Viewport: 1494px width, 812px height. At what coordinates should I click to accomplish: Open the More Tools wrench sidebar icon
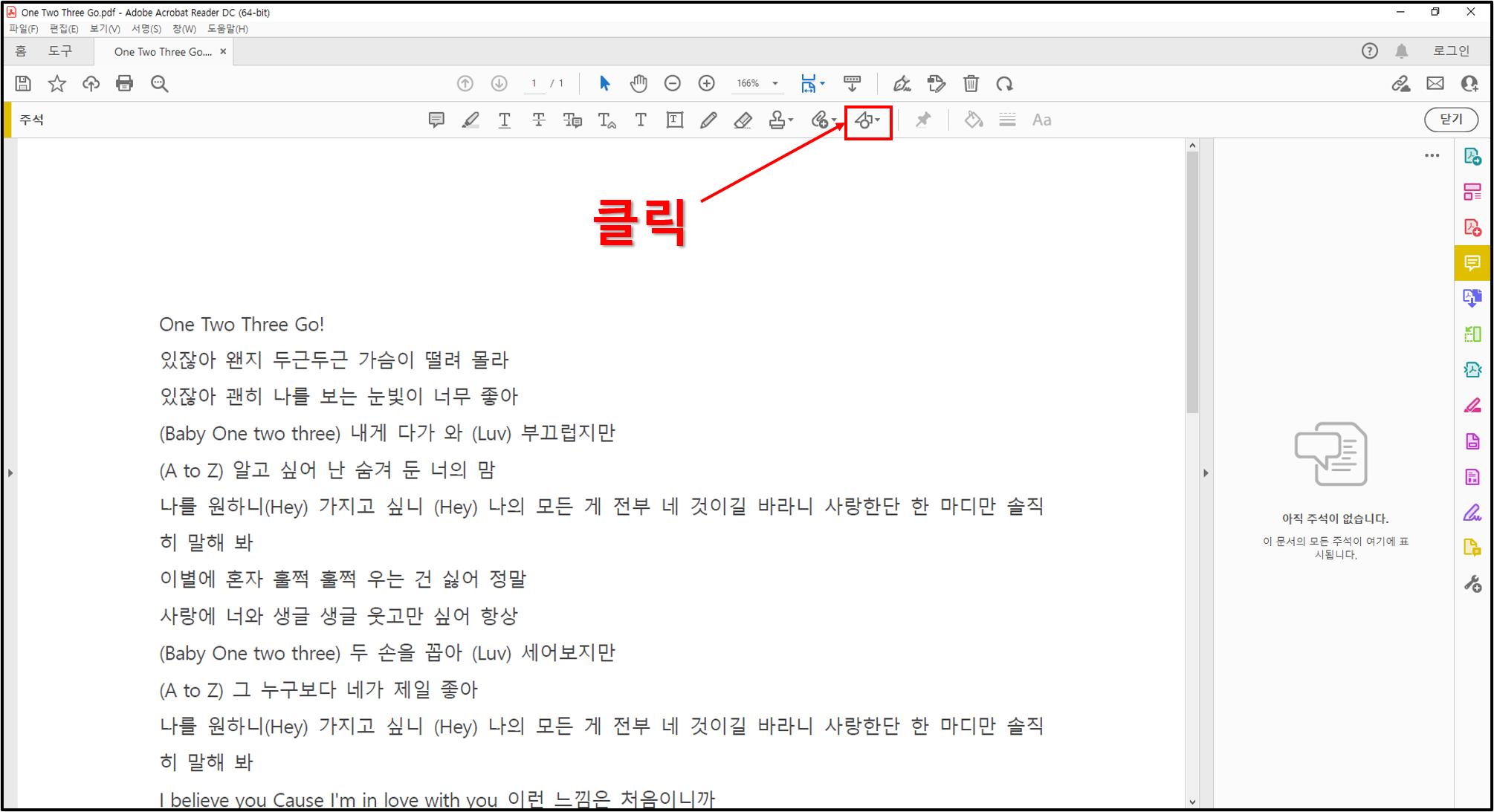[x=1472, y=584]
